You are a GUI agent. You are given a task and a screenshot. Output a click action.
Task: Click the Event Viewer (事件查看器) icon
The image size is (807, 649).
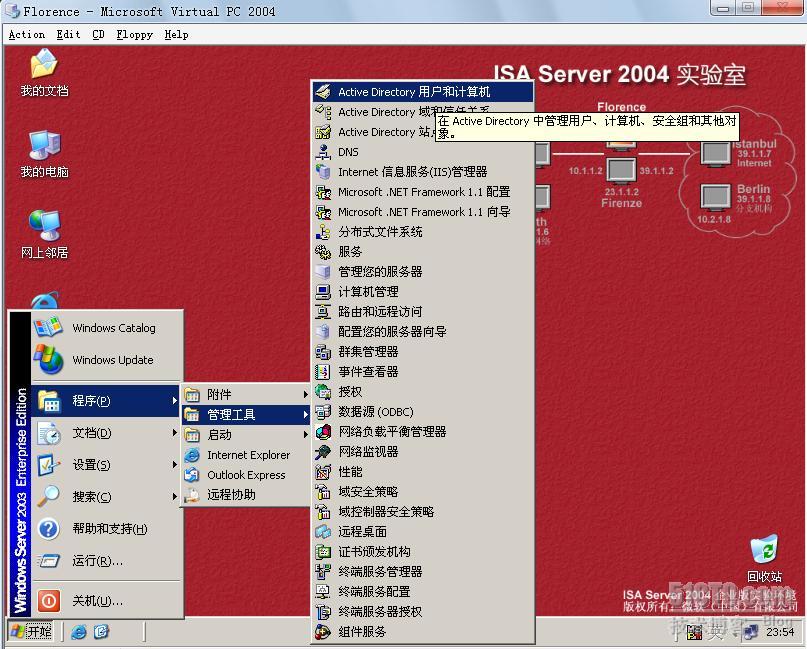pos(323,372)
